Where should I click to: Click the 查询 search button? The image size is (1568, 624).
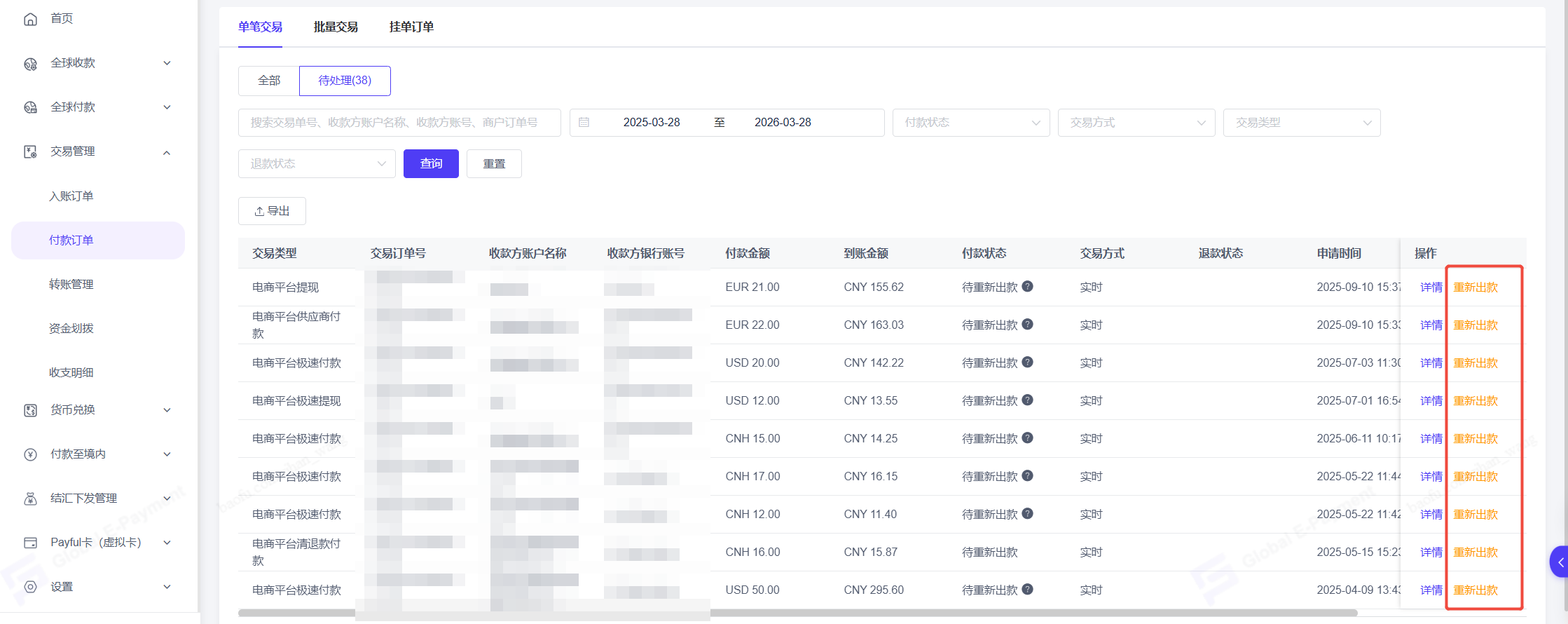[431, 164]
